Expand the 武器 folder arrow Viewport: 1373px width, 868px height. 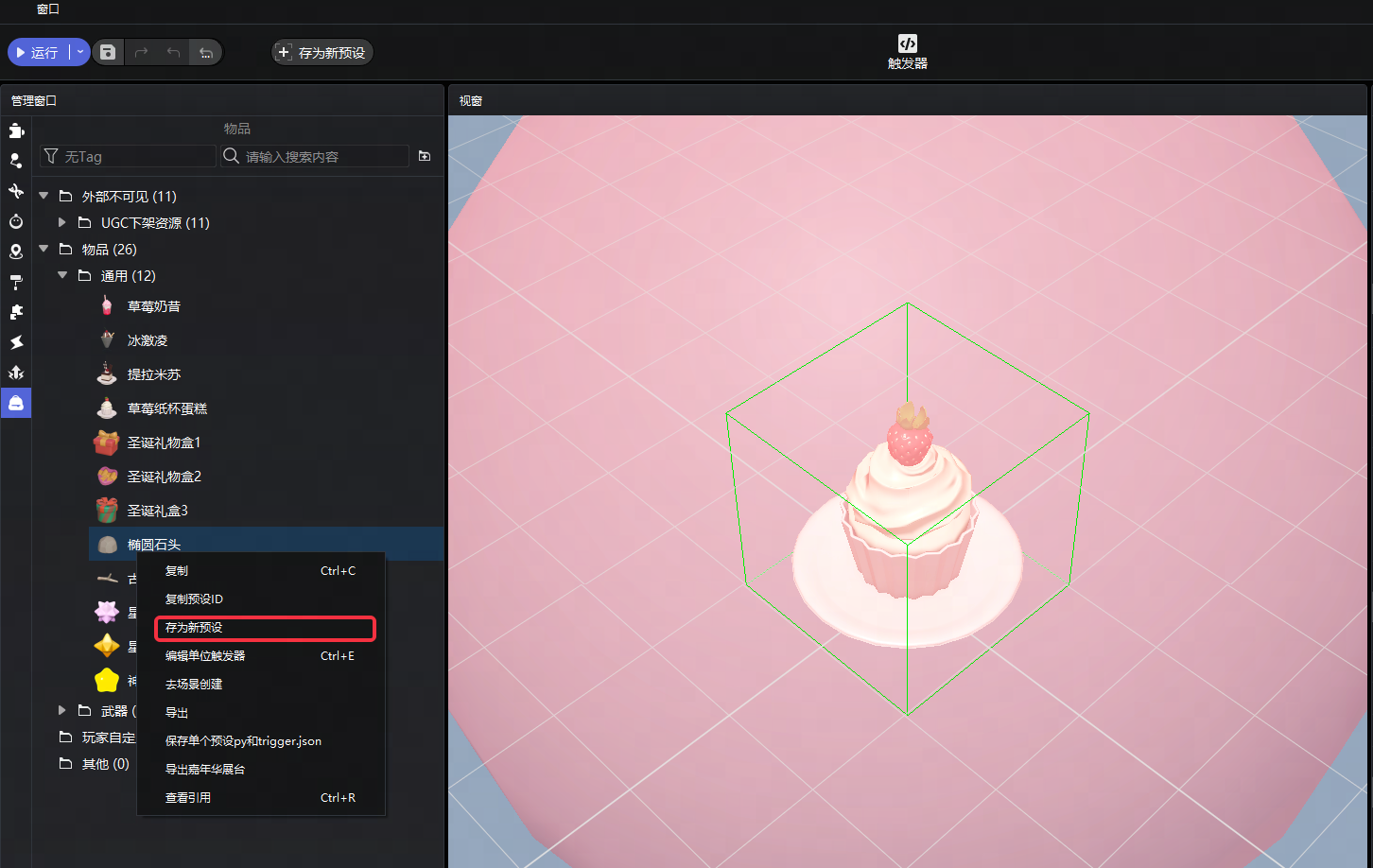coord(62,710)
